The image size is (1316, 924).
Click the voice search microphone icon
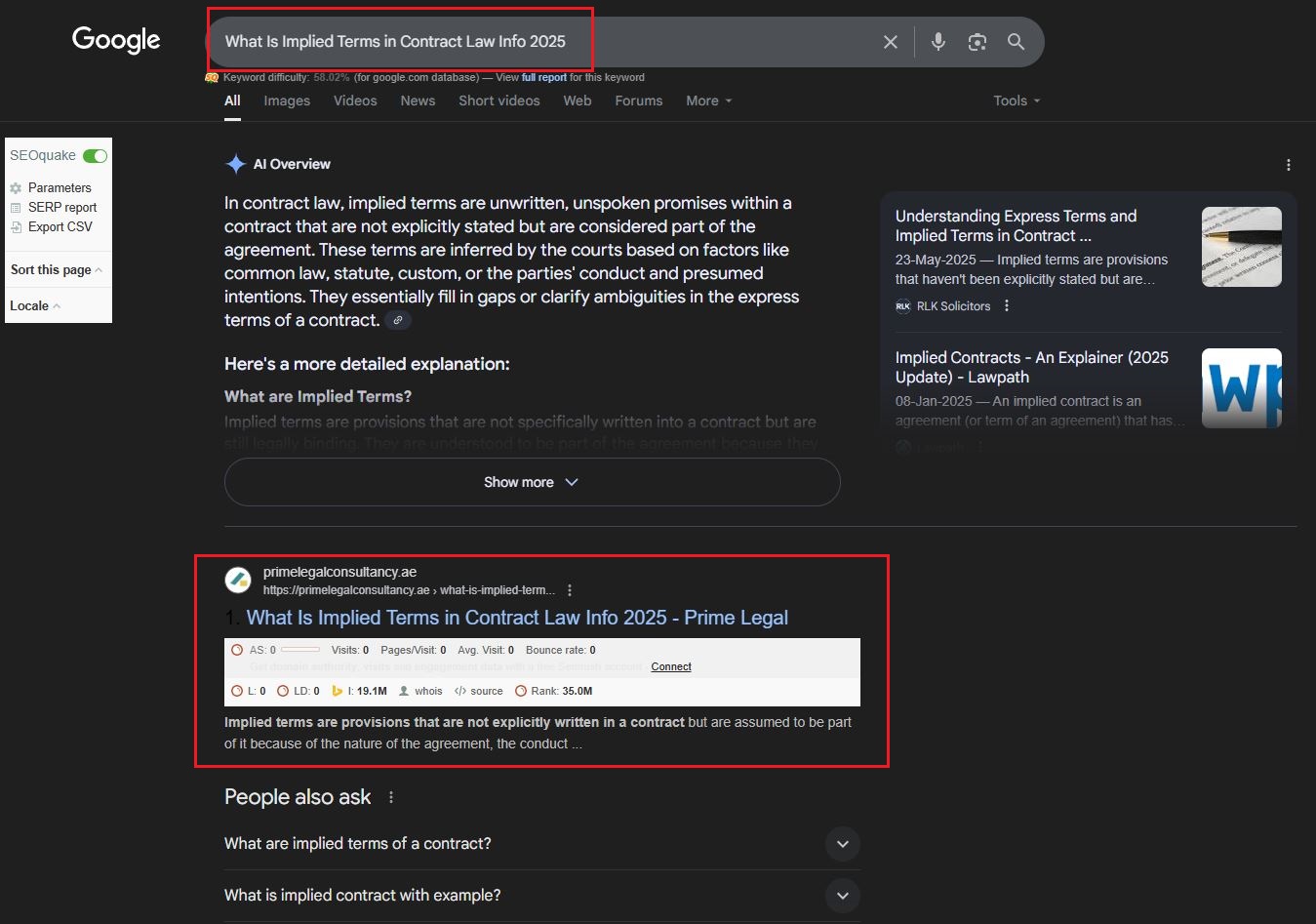937,42
